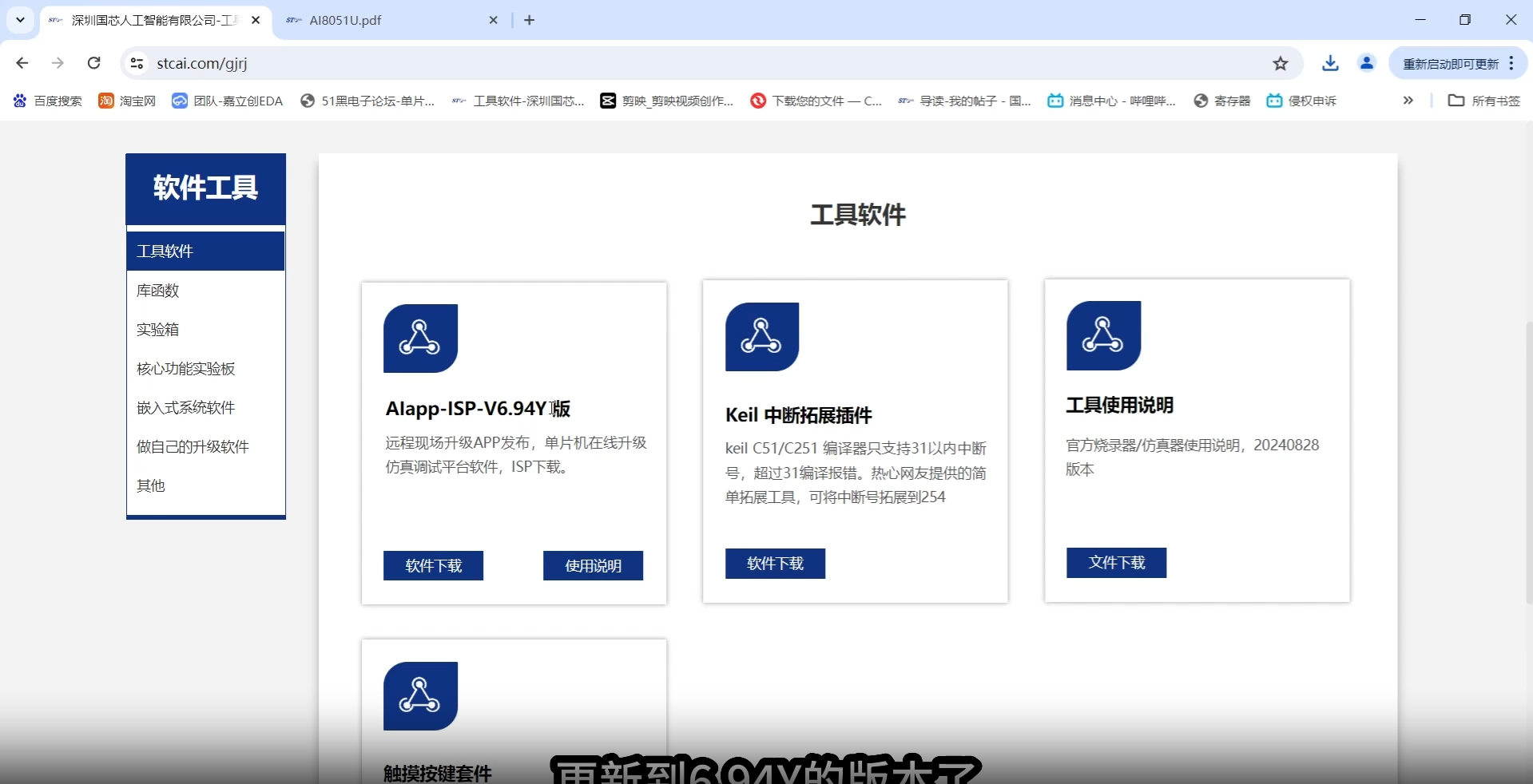
Task: Select 其他 in sidebar menu
Action: pos(205,486)
